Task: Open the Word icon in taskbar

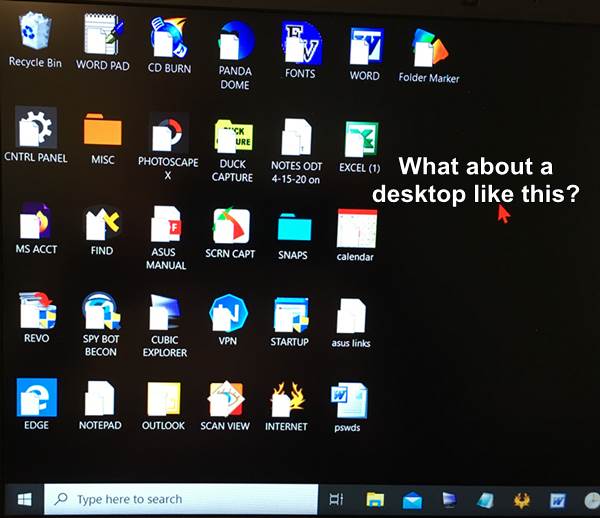Action: coord(557,500)
